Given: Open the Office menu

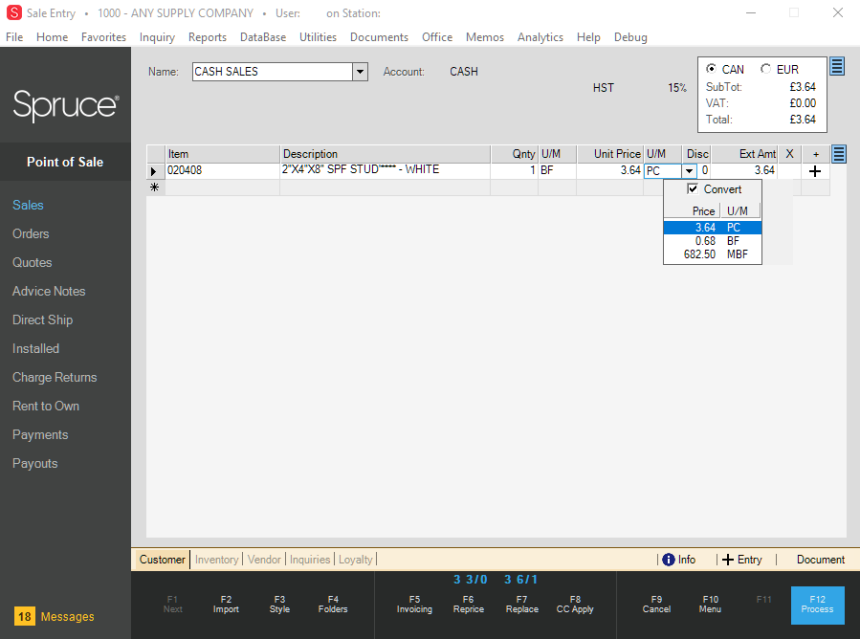Looking at the screenshot, I should pyautogui.click(x=437, y=37).
